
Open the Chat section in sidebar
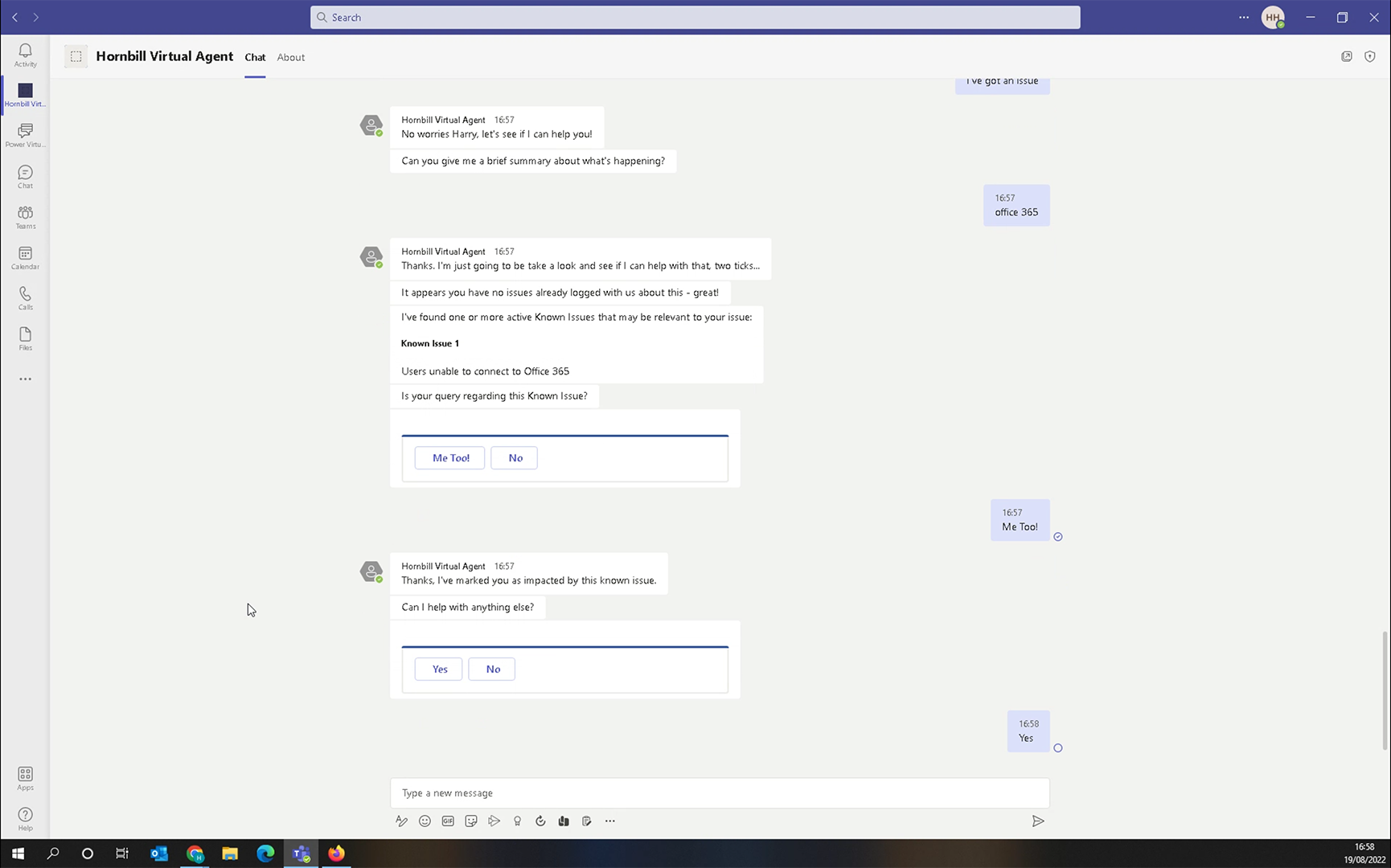[25, 177]
